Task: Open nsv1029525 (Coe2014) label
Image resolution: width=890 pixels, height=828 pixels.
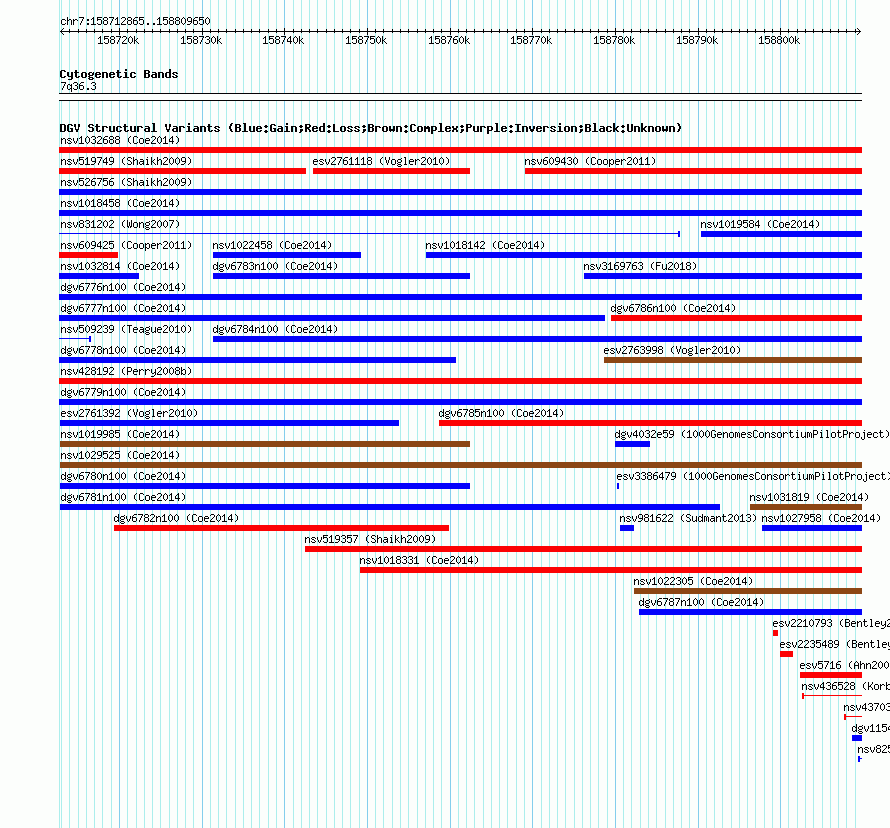Action: tap(120, 455)
